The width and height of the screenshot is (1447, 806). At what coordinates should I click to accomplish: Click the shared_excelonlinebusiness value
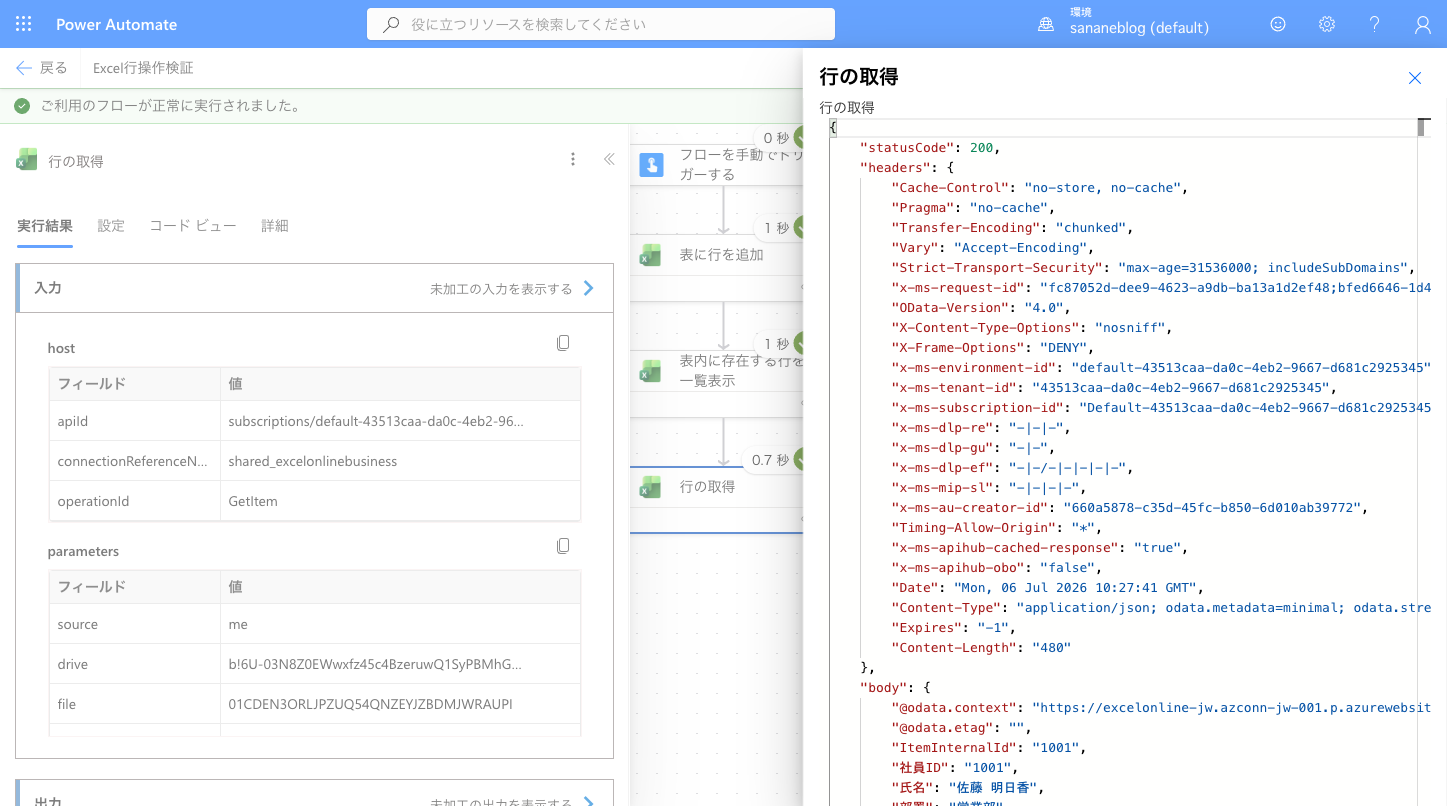pyautogui.click(x=313, y=461)
